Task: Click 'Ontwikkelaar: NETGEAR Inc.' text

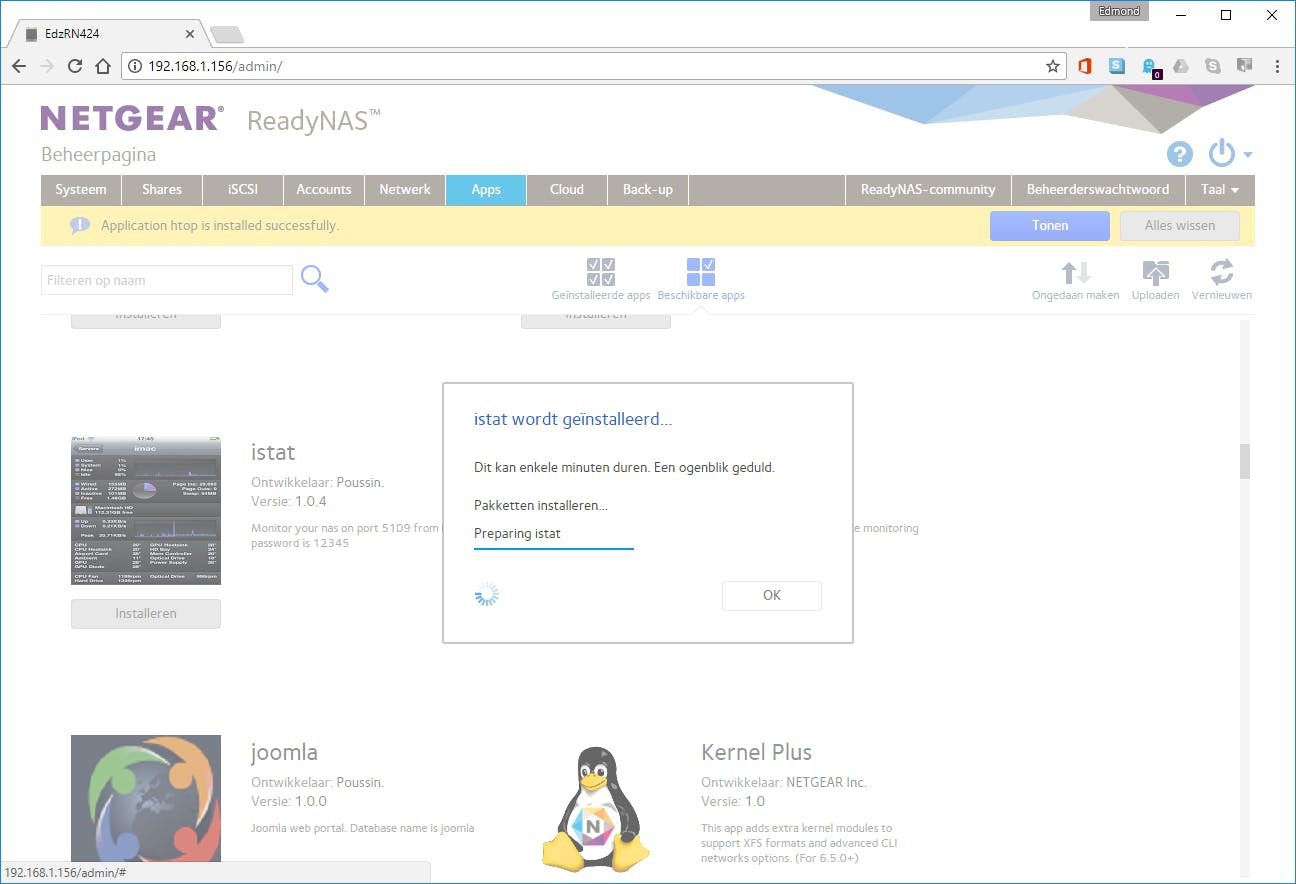Action: [x=784, y=782]
